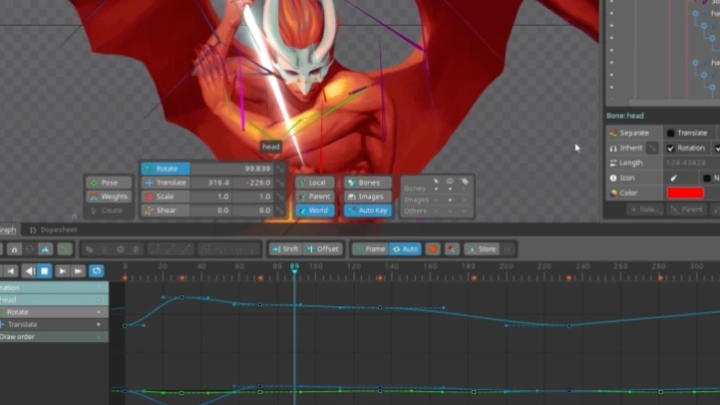720x405 pixels.
Task: Click the link icon beside Inherit
Action: click(652, 148)
